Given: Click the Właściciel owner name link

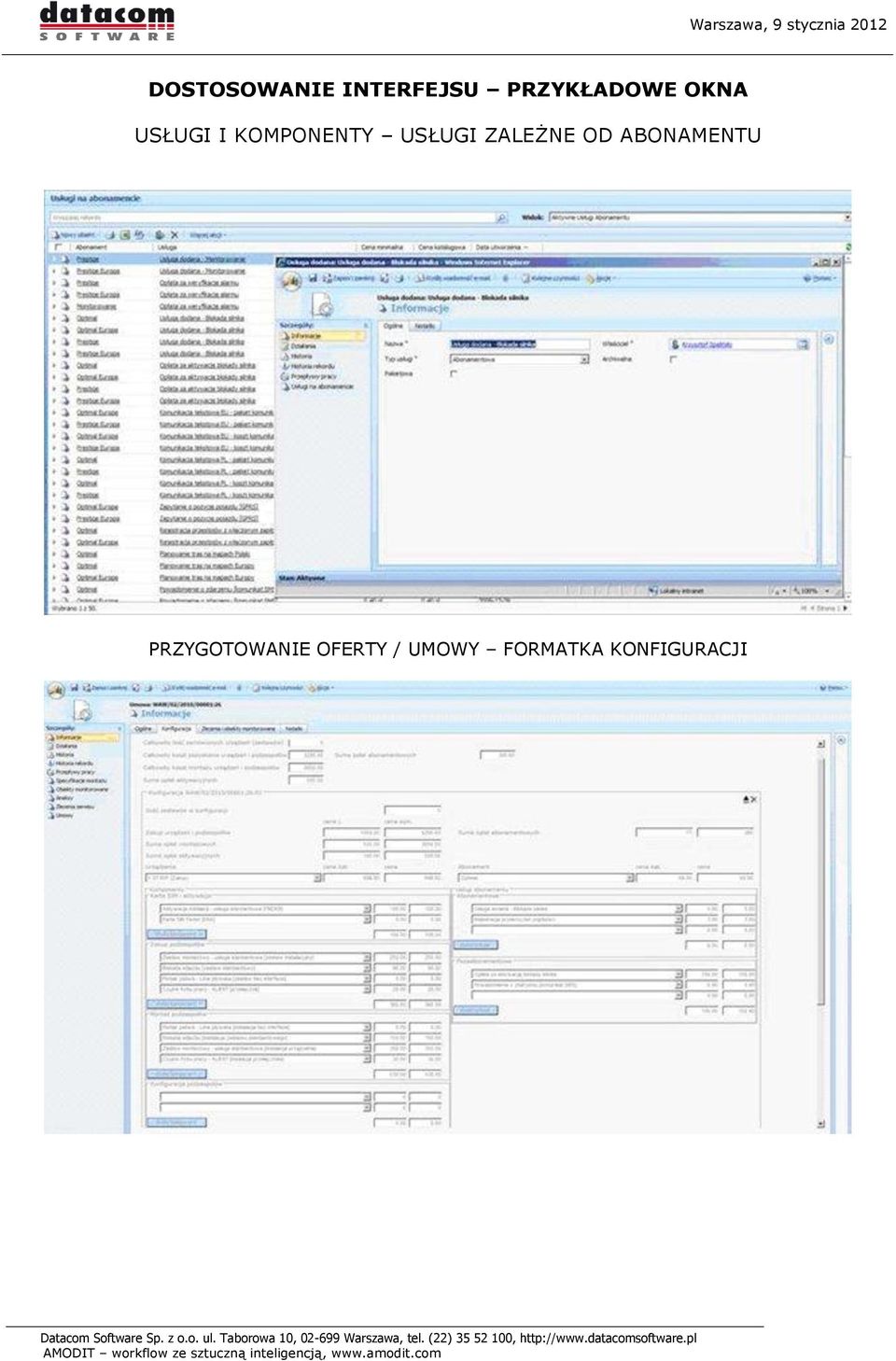Looking at the screenshot, I should coord(707,344).
